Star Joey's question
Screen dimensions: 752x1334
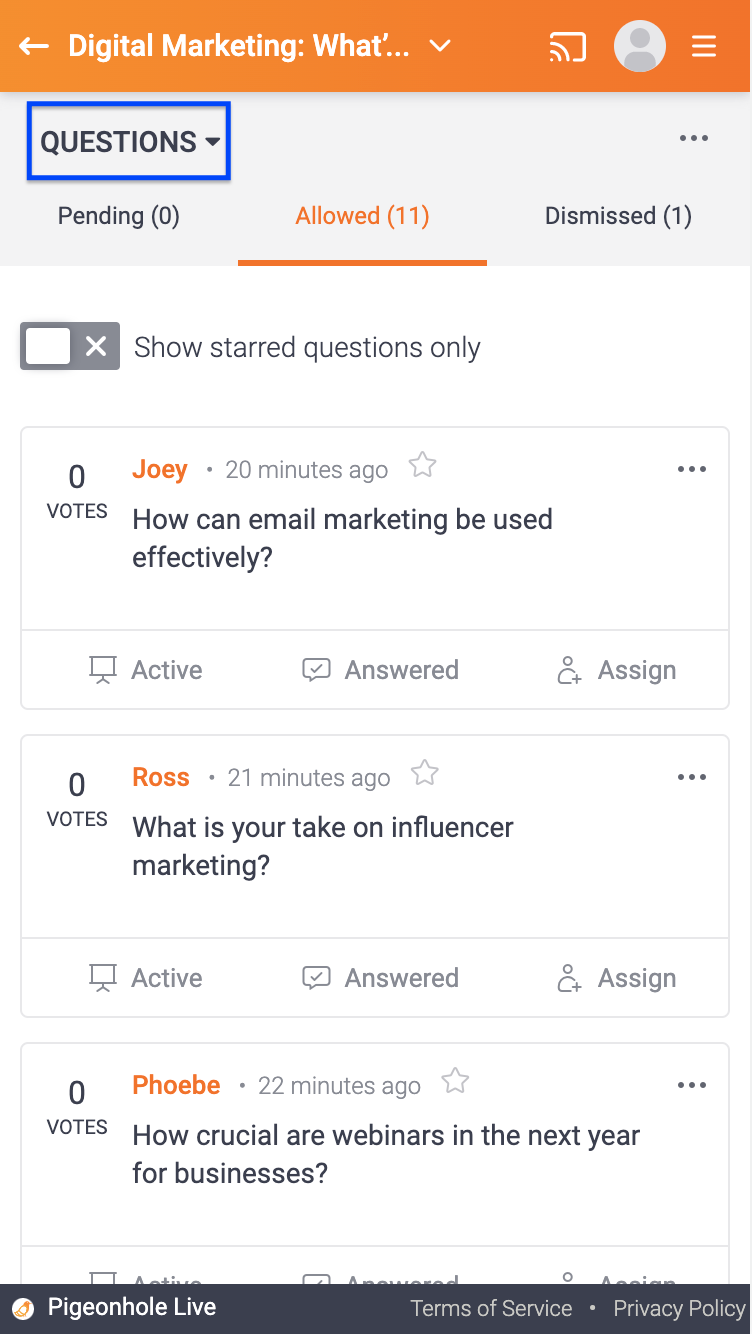423,466
